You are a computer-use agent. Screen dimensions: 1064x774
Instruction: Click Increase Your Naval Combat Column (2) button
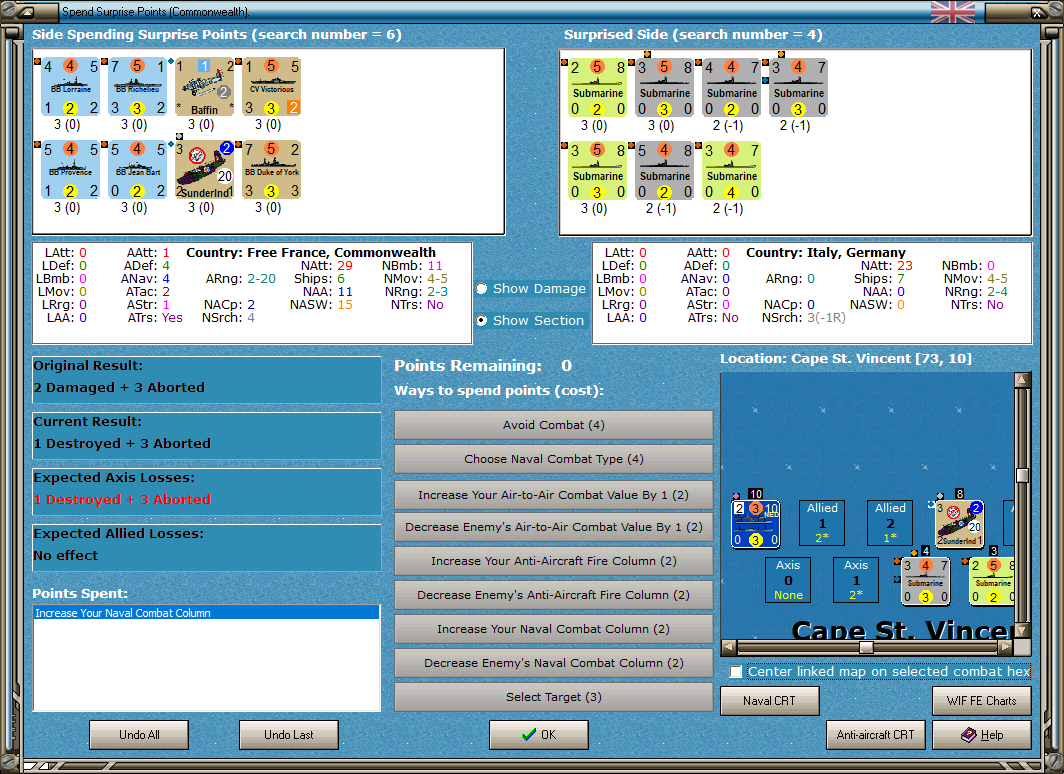tap(554, 629)
